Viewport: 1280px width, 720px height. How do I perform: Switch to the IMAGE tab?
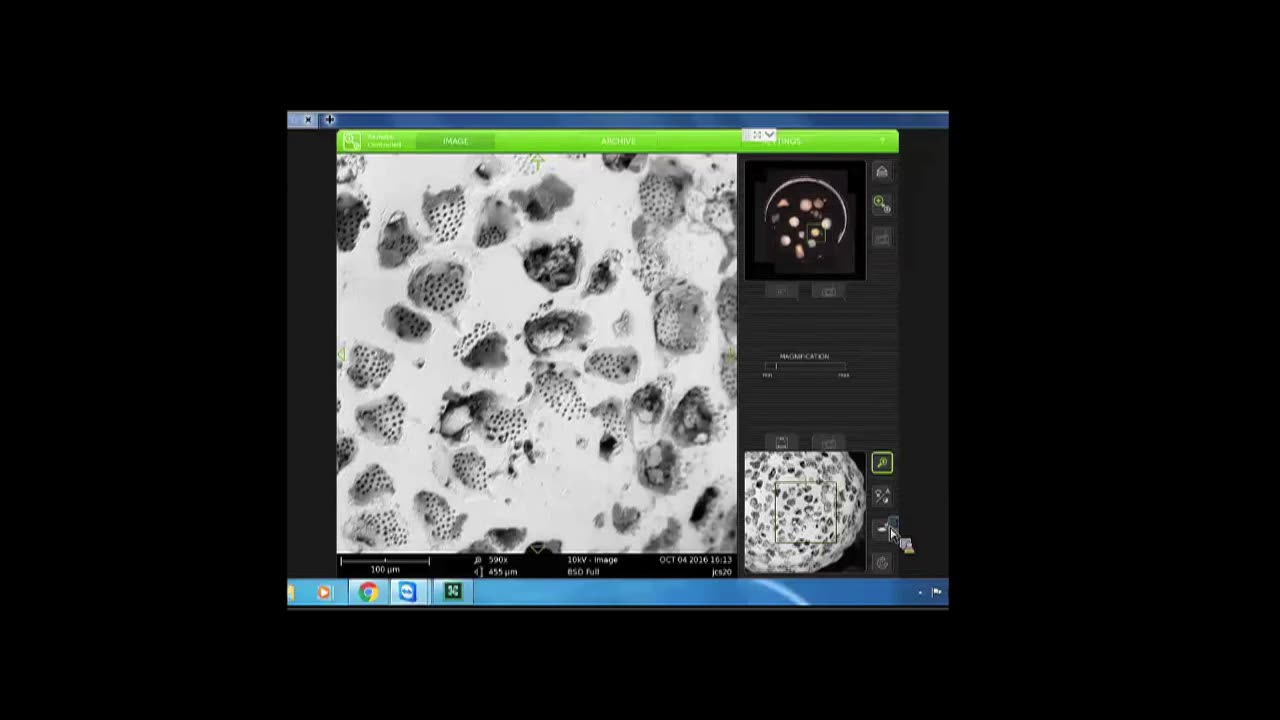point(455,141)
